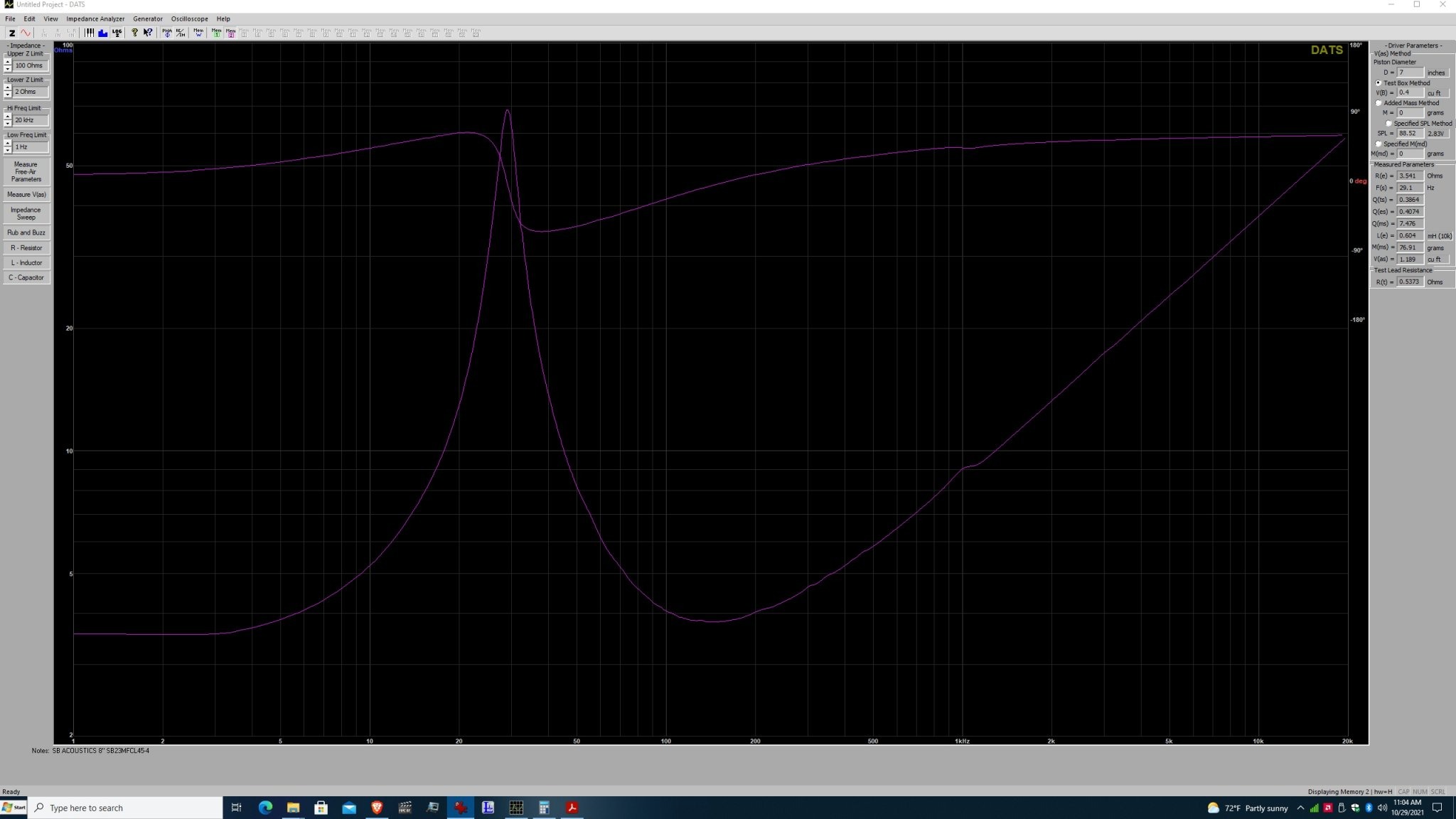Switch to the sine wave generator icon

[26, 33]
